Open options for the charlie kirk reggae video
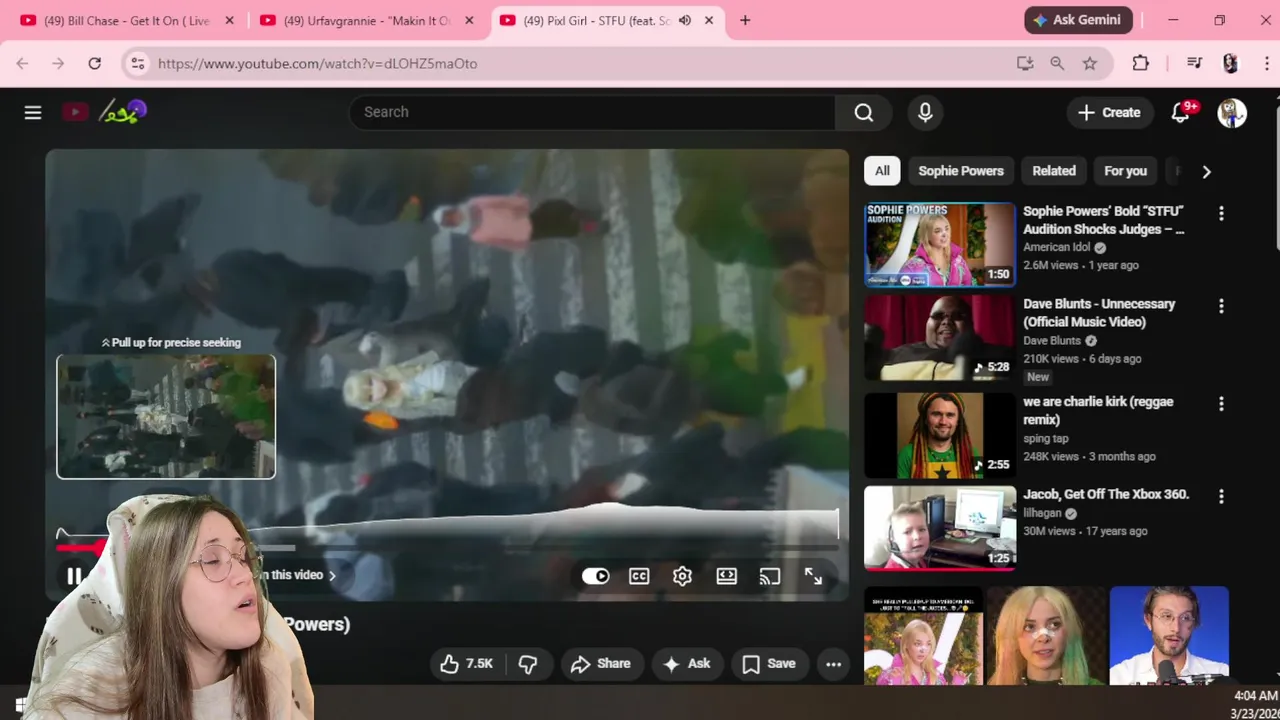The width and height of the screenshot is (1280, 720). (x=1221, y=404)
